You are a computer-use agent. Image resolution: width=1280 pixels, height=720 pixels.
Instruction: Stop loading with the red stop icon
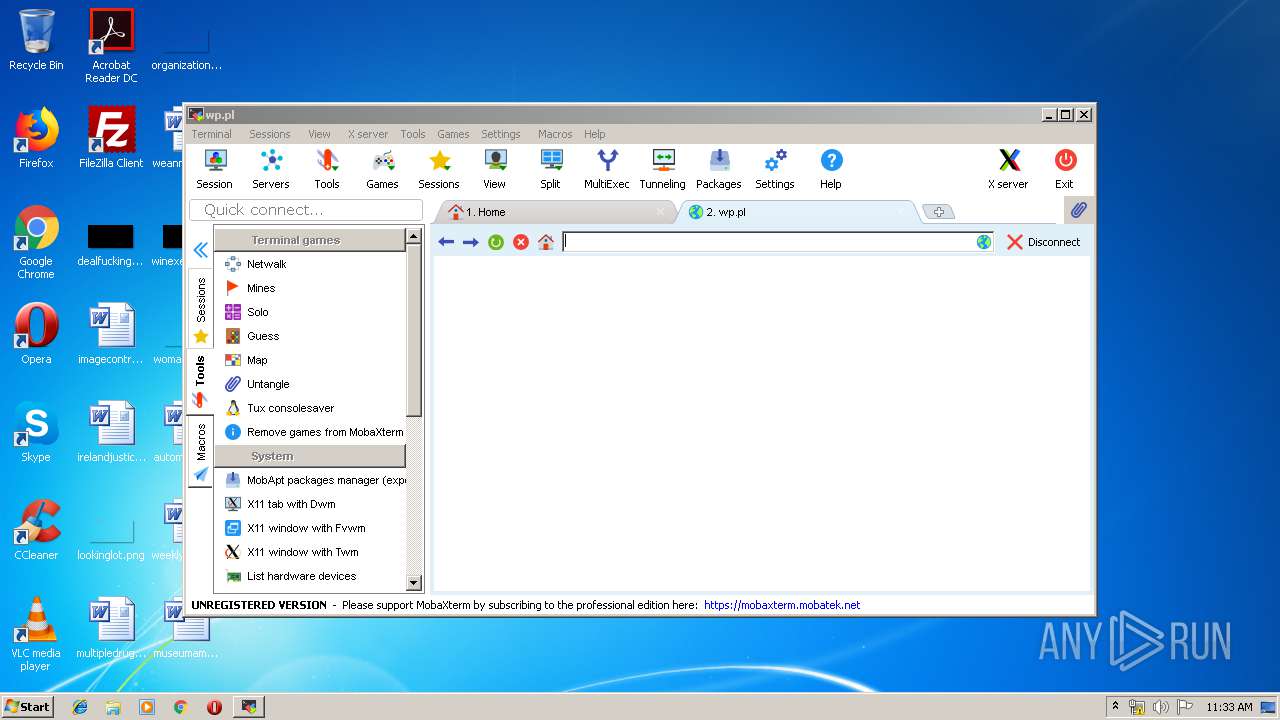pyautogui.click(x=521, y=242)
